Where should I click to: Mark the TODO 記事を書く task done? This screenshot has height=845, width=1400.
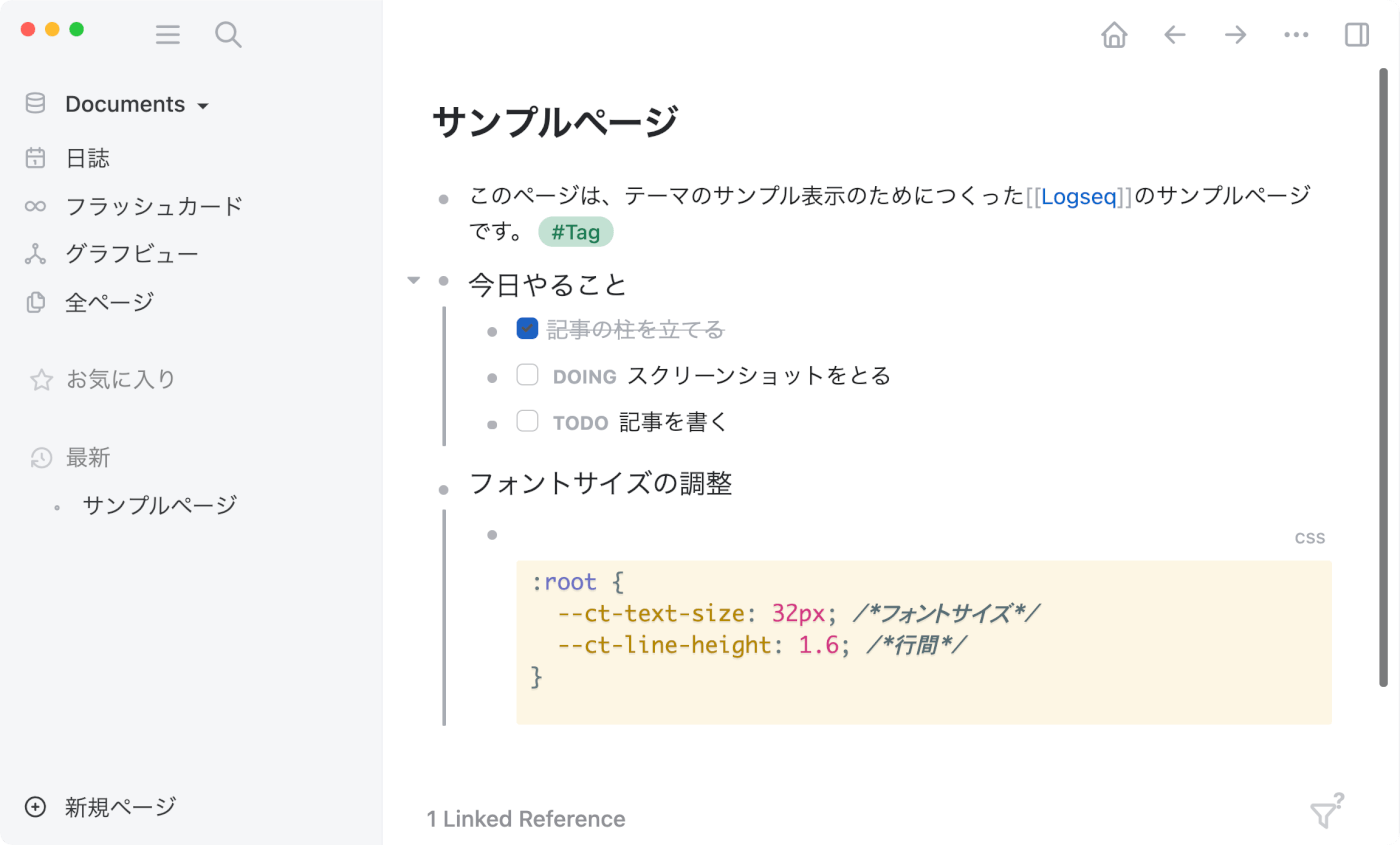click(x=527, y=420)
